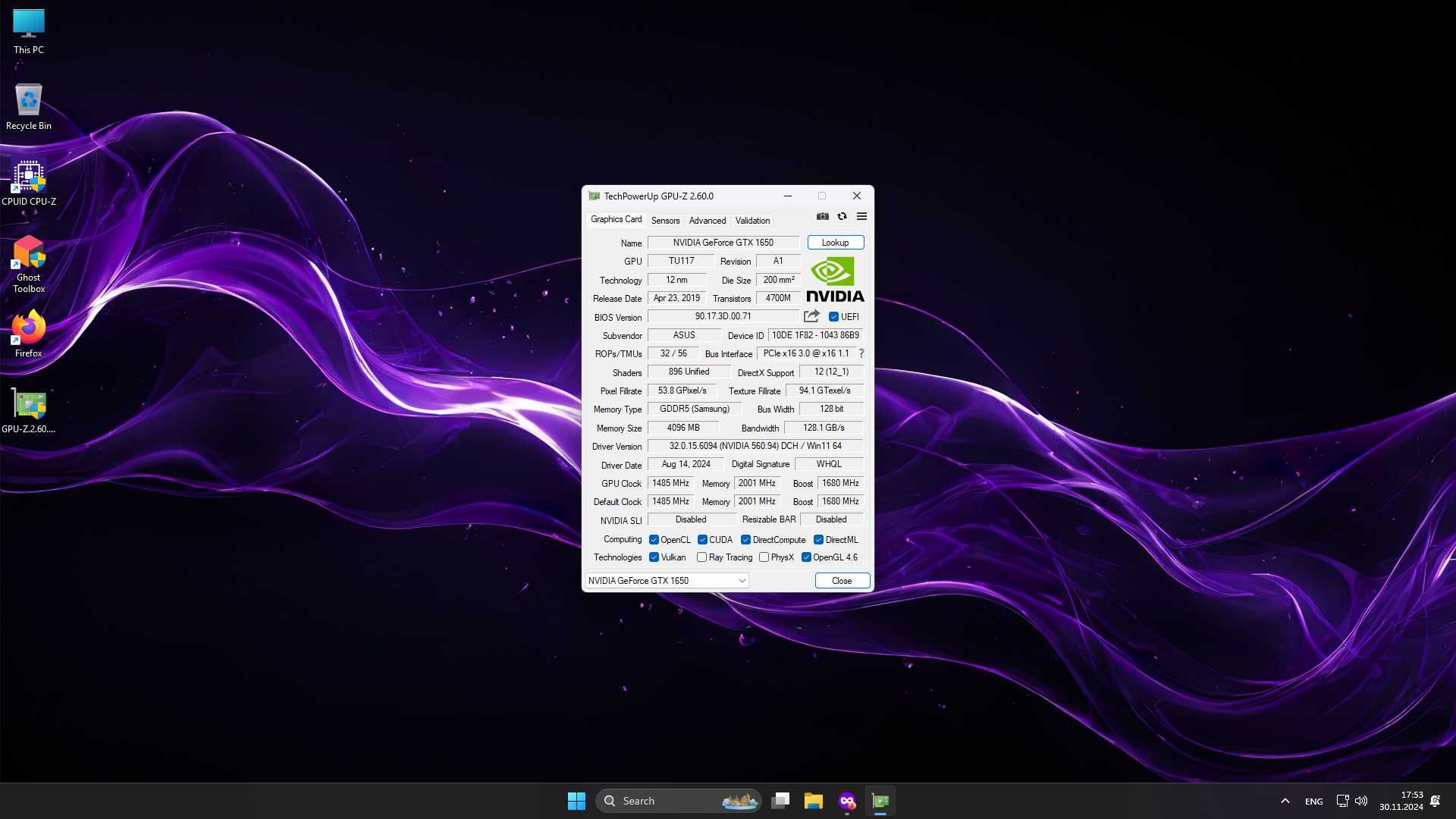
Task: Click the Transistors value 4700M
Action: 777,298
